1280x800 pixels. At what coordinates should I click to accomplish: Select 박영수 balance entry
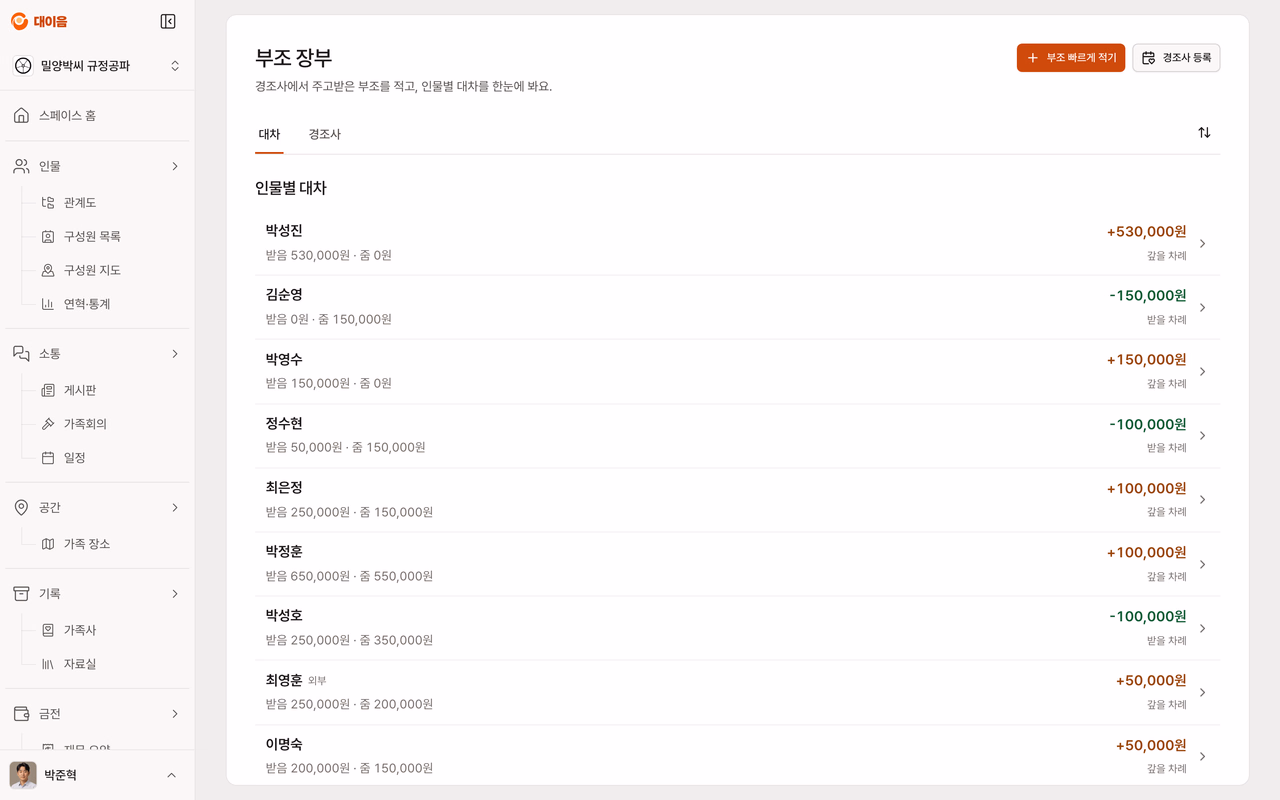click(737, 372)
